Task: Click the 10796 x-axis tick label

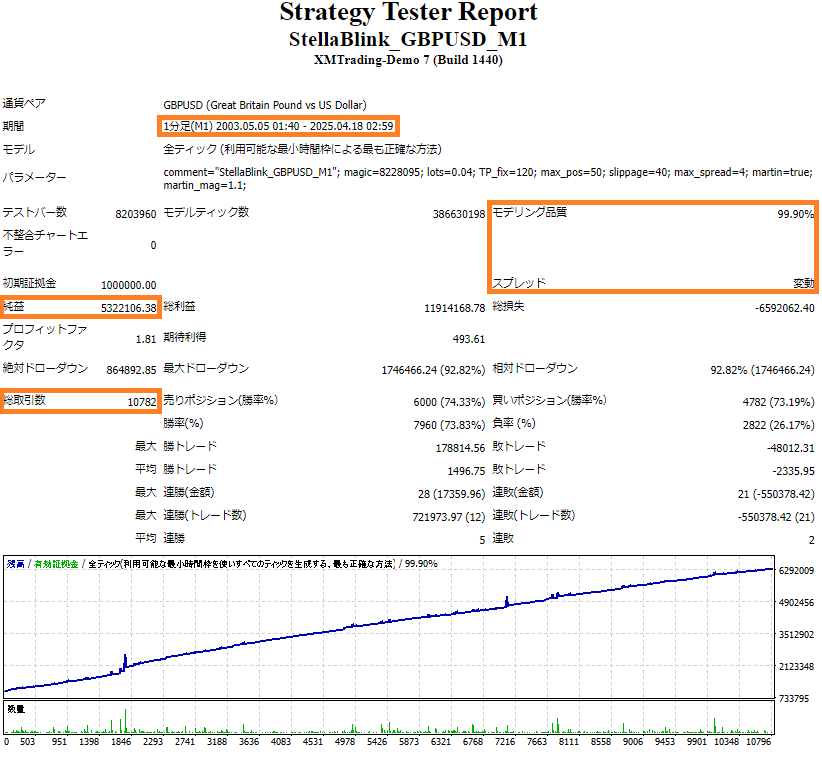Action: click(758, 742)
